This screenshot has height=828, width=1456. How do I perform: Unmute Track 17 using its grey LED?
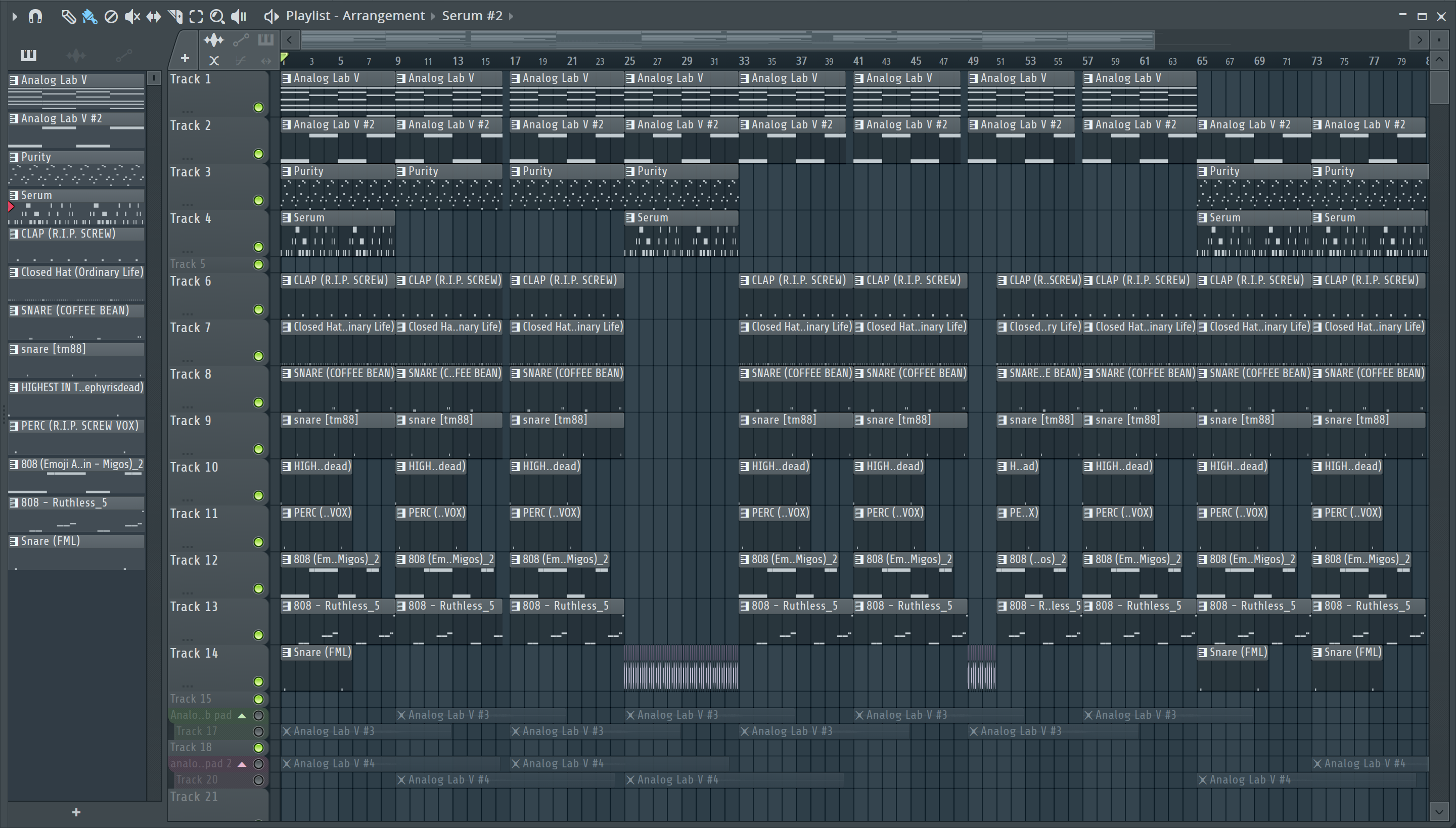click(x=258, y=731)
